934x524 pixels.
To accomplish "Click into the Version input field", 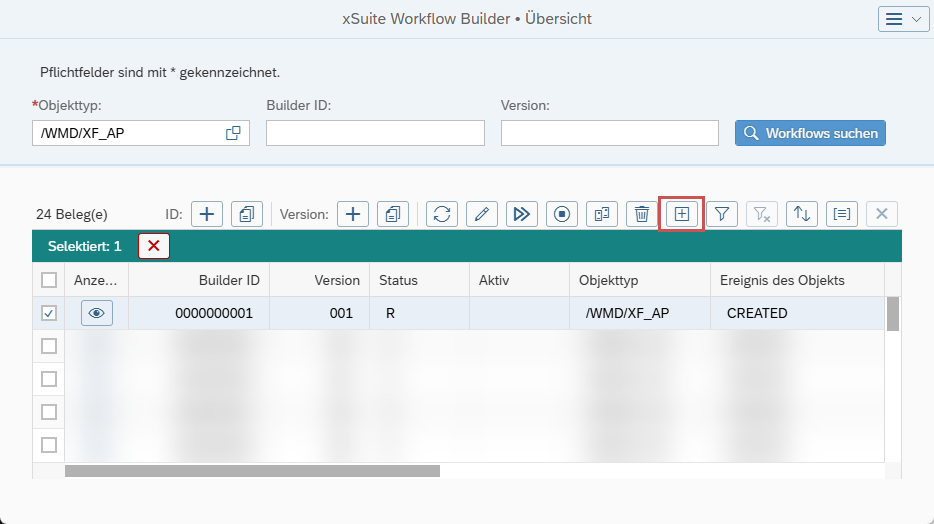I will click(x=609, y=133).
